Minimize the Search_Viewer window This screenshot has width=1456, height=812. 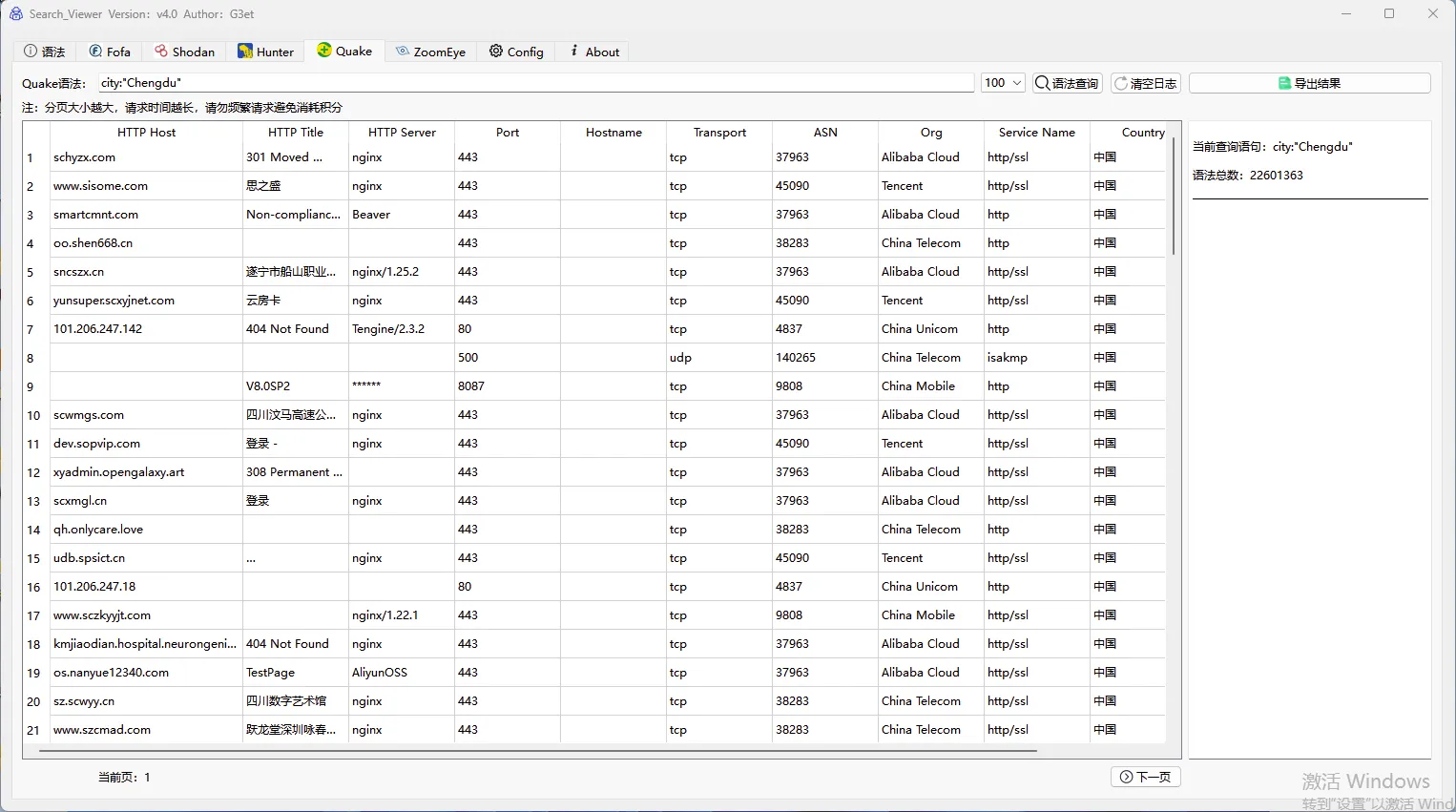tap(1346, 13)
